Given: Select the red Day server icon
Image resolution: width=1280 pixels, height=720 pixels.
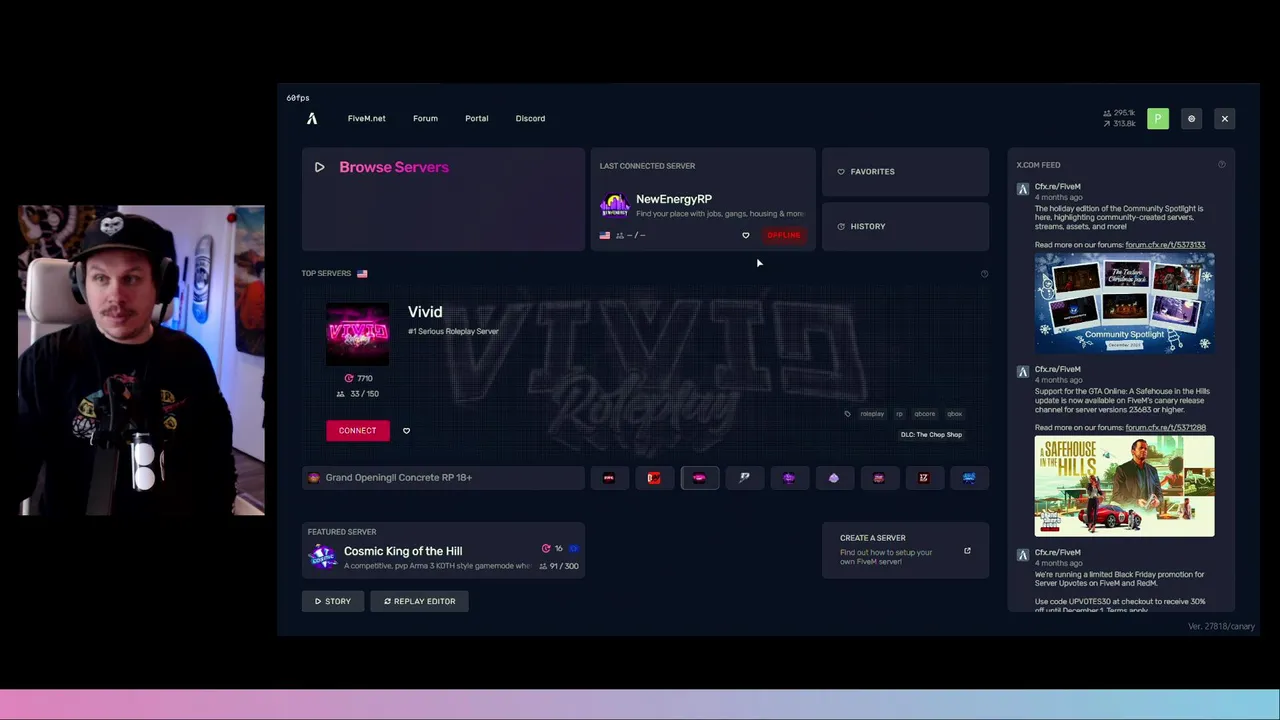Looking at the screenshot, I should [x=654, y=478].
